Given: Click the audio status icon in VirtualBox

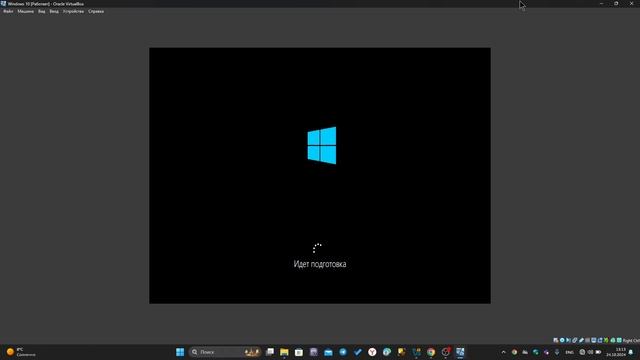Looking at the screenshot, I should coord(568,340).
